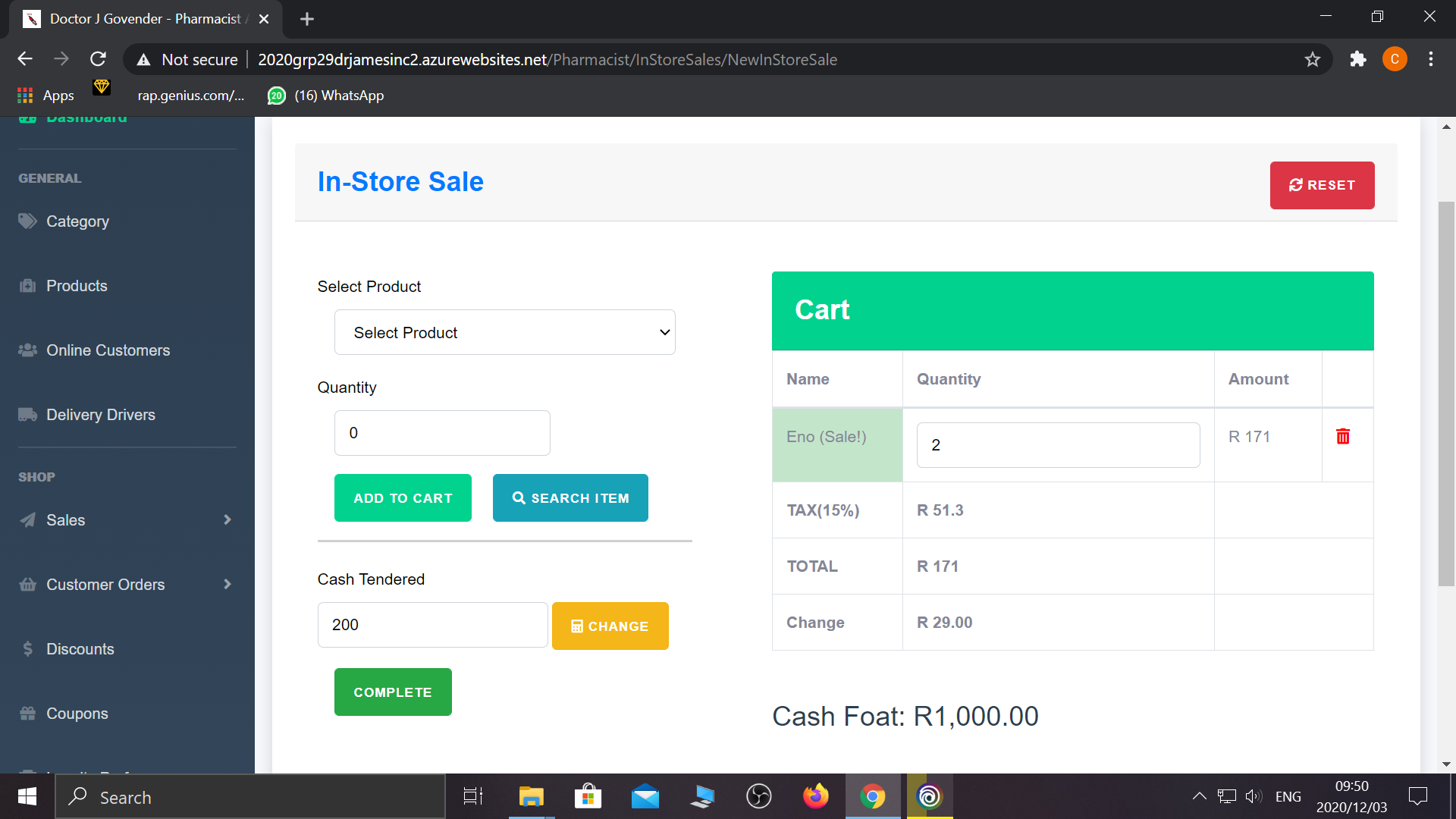The image size is (1456, 819).
Task: Bookmark page with the star icon
Action: 1313,59
